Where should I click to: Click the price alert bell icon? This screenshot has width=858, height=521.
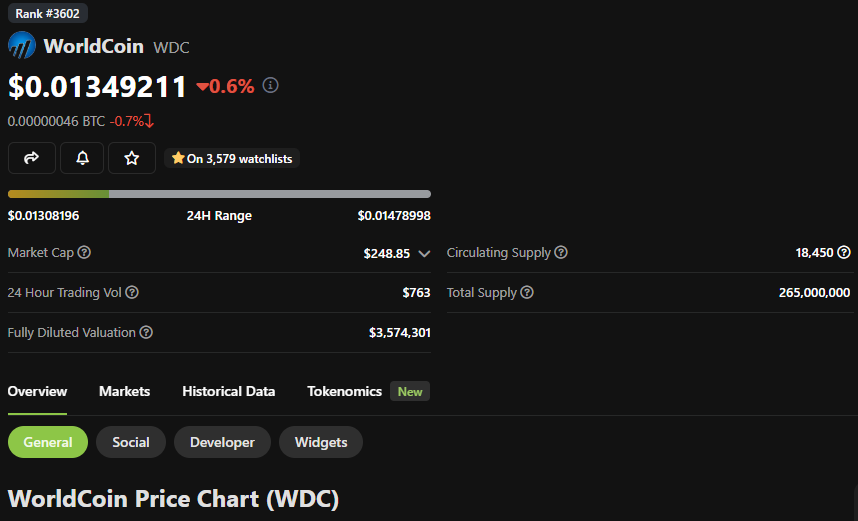click(82, 158)
